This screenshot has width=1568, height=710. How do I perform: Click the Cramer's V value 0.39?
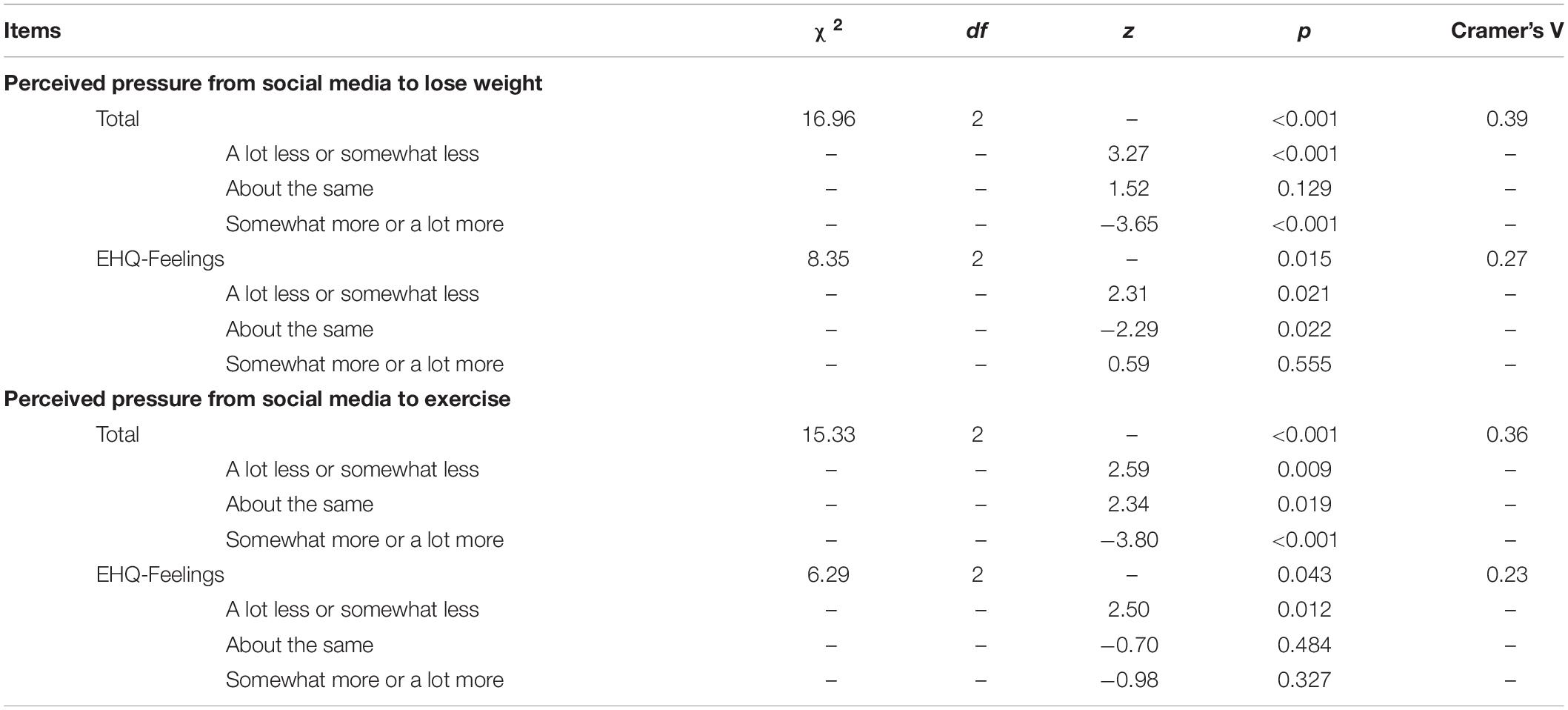[x=1507, y=119]
